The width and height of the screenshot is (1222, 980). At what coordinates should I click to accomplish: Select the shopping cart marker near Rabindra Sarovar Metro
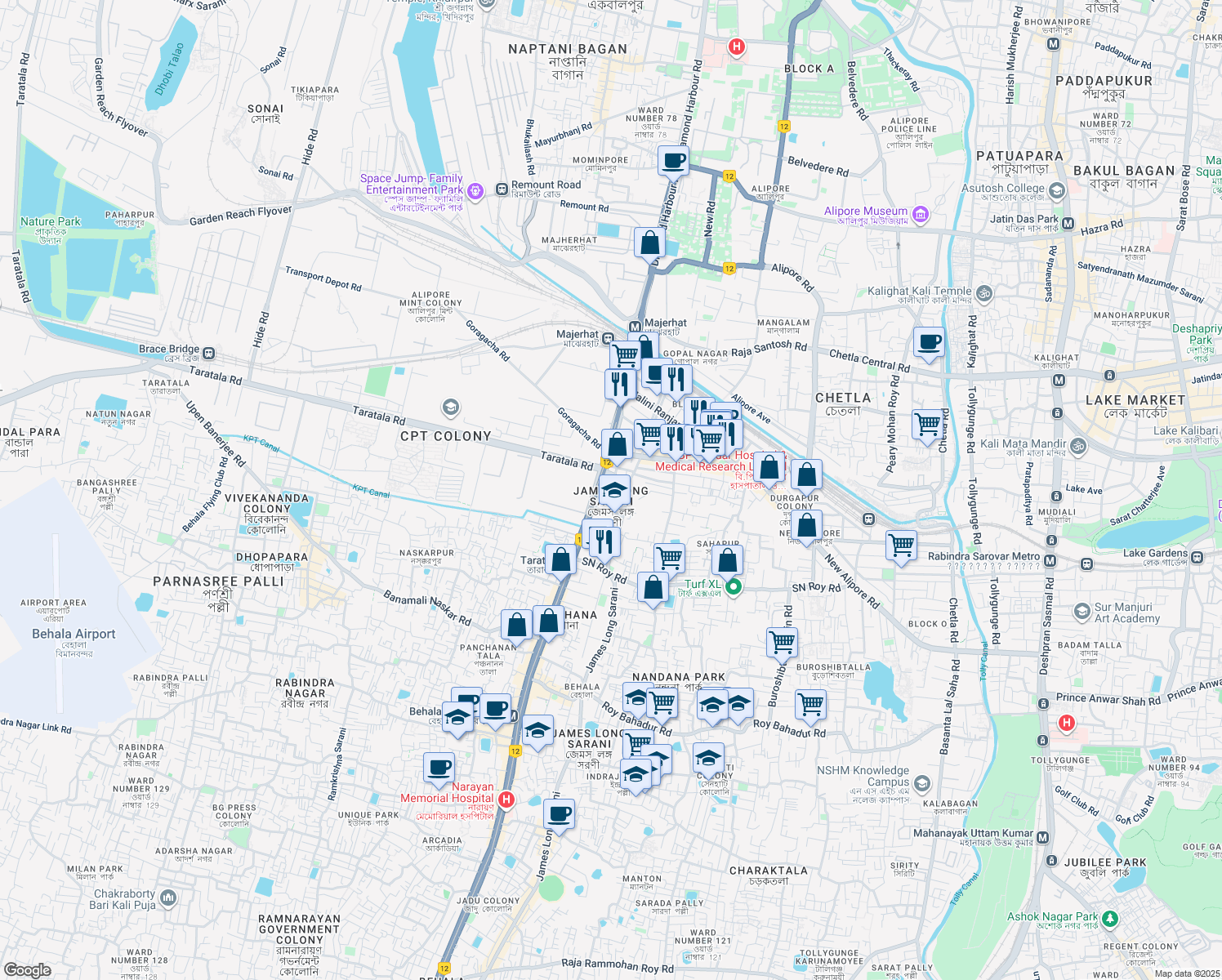901,545
